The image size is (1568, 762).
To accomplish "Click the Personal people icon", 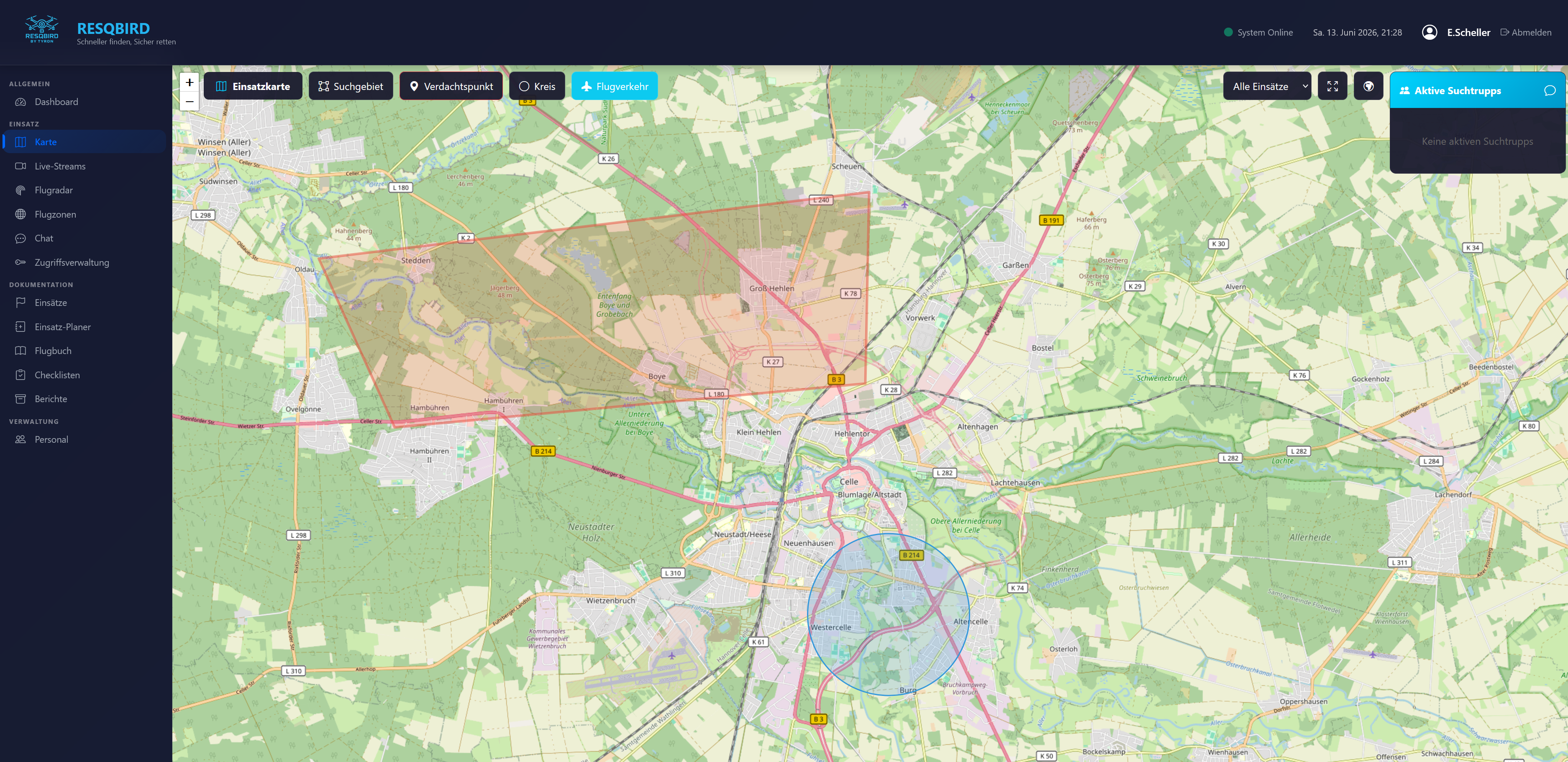I will (20, 439).
